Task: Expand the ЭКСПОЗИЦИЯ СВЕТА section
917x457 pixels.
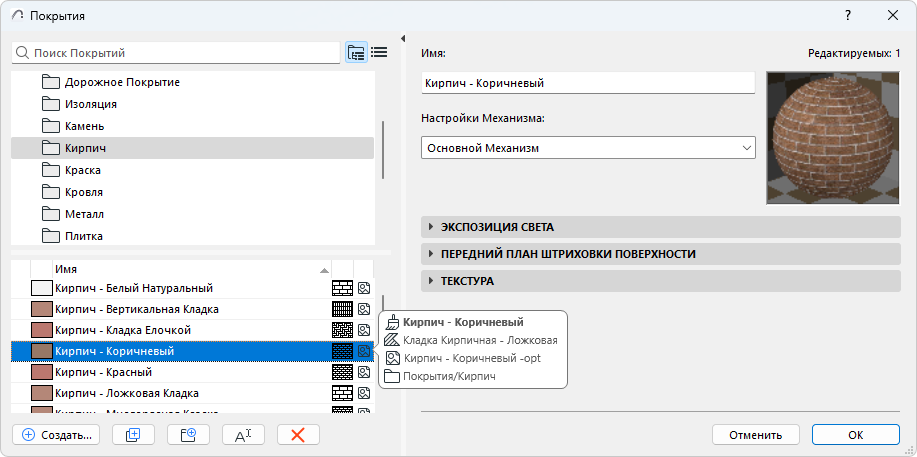Action: (648, 227)
